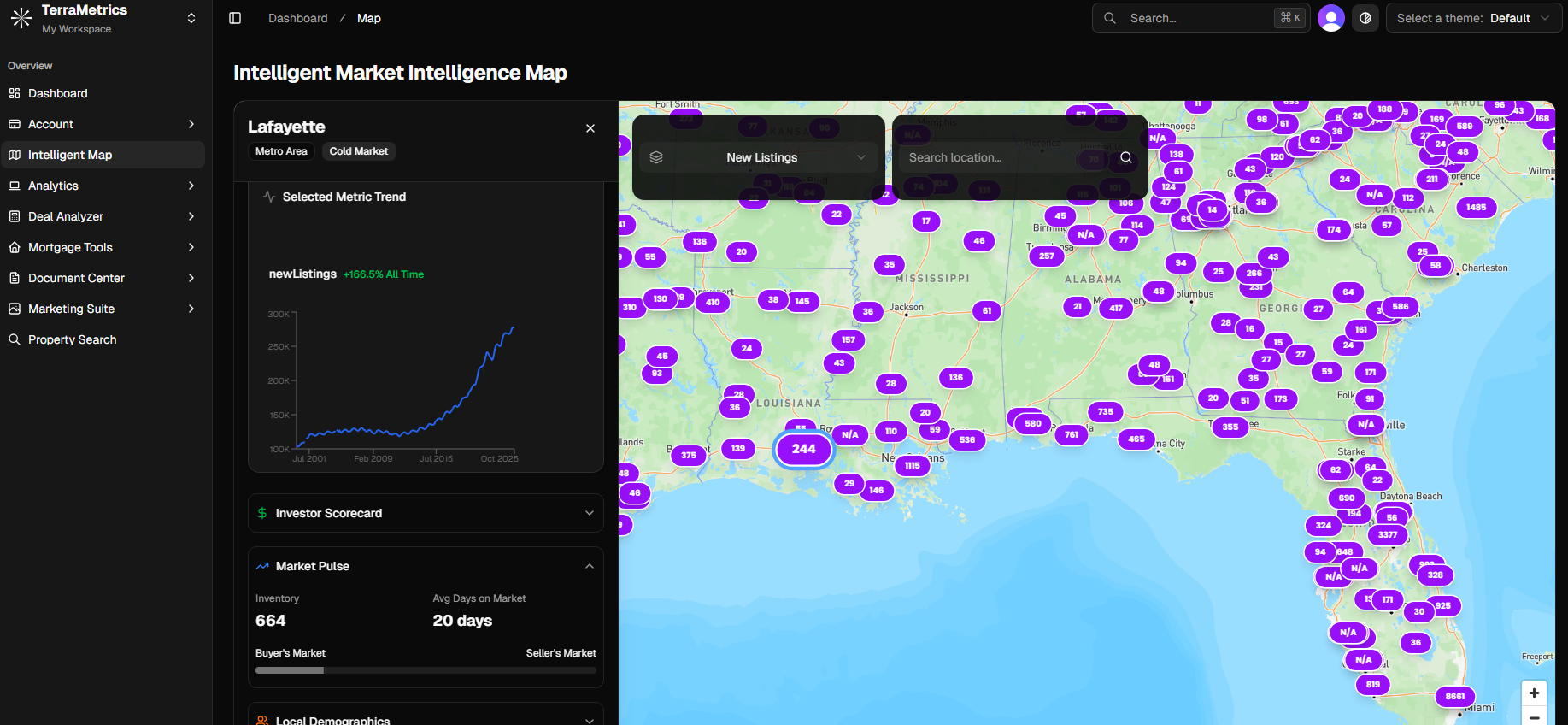Close the Lafayette details panel

coord(590,128)
